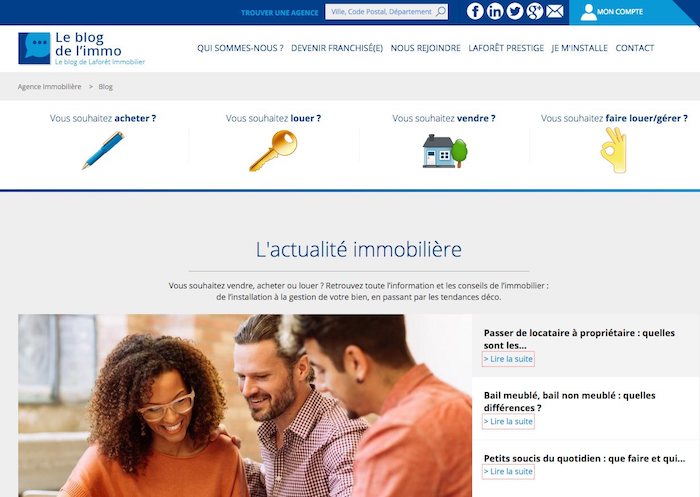Focus the Ville, Code Postal search field
700x497 pixels.
pyautogui.click(x=382, y=12)
